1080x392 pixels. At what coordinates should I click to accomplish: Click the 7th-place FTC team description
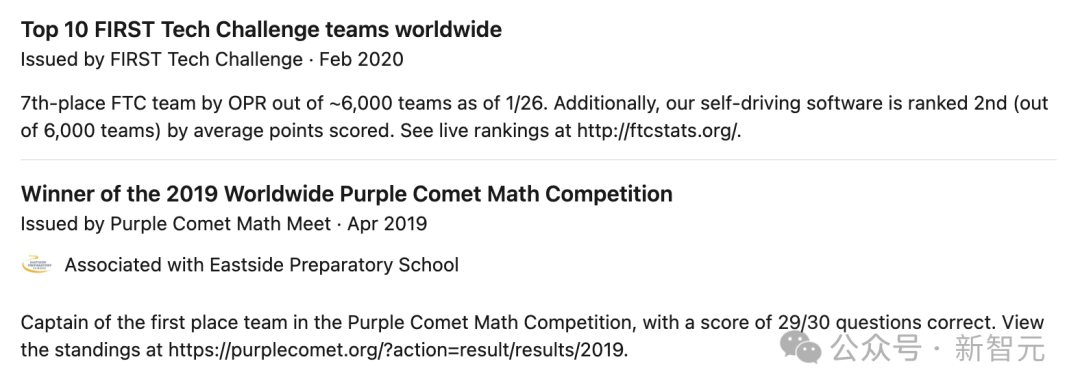534,117
